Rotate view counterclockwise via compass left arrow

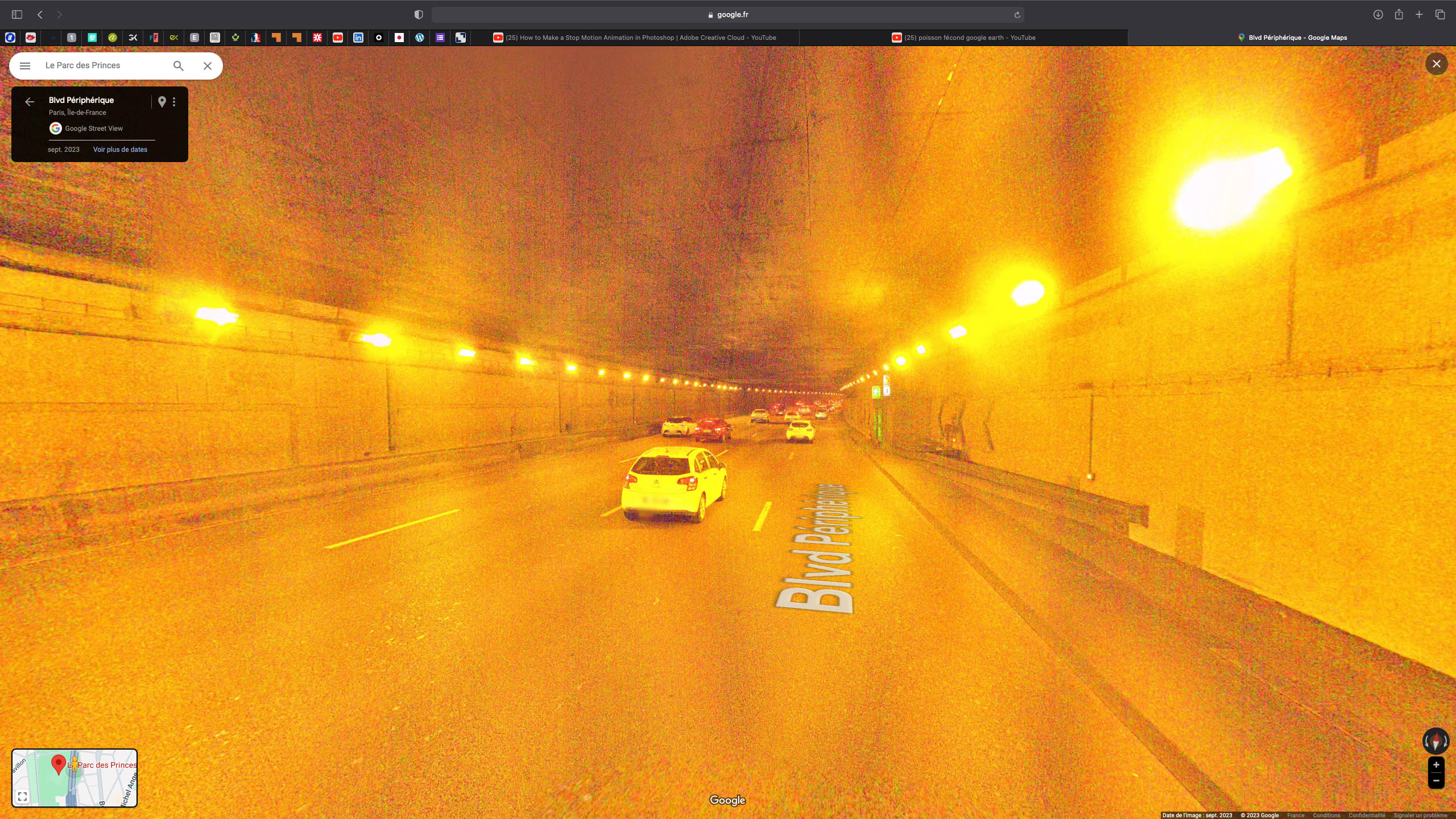click(1426, 742)
